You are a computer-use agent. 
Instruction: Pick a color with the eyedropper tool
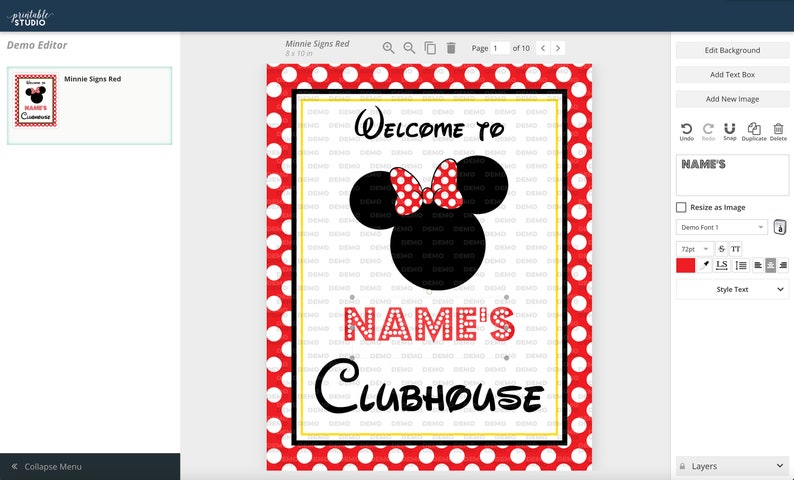pyautogui.click(x=704, y=265)
